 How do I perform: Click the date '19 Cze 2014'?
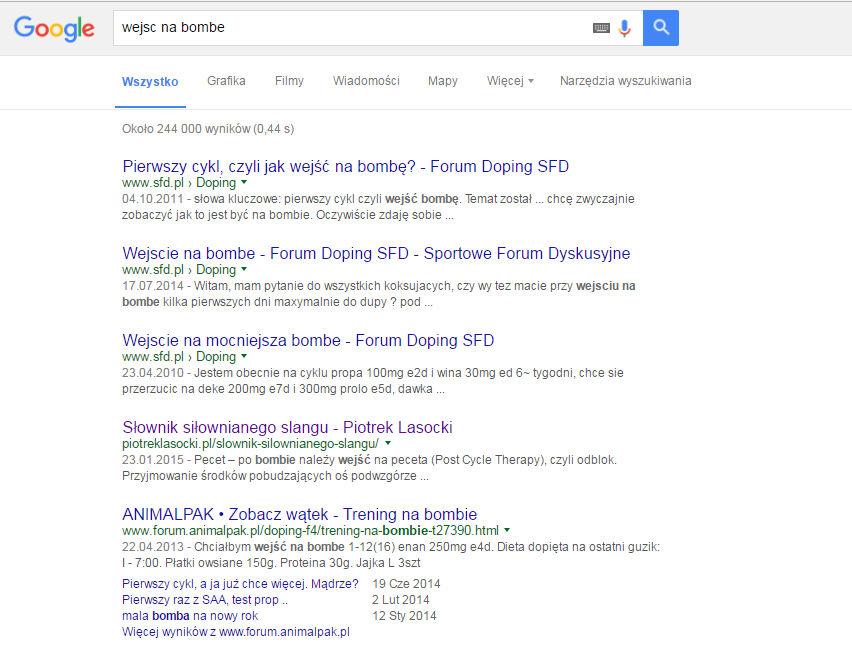pos(406,584)
